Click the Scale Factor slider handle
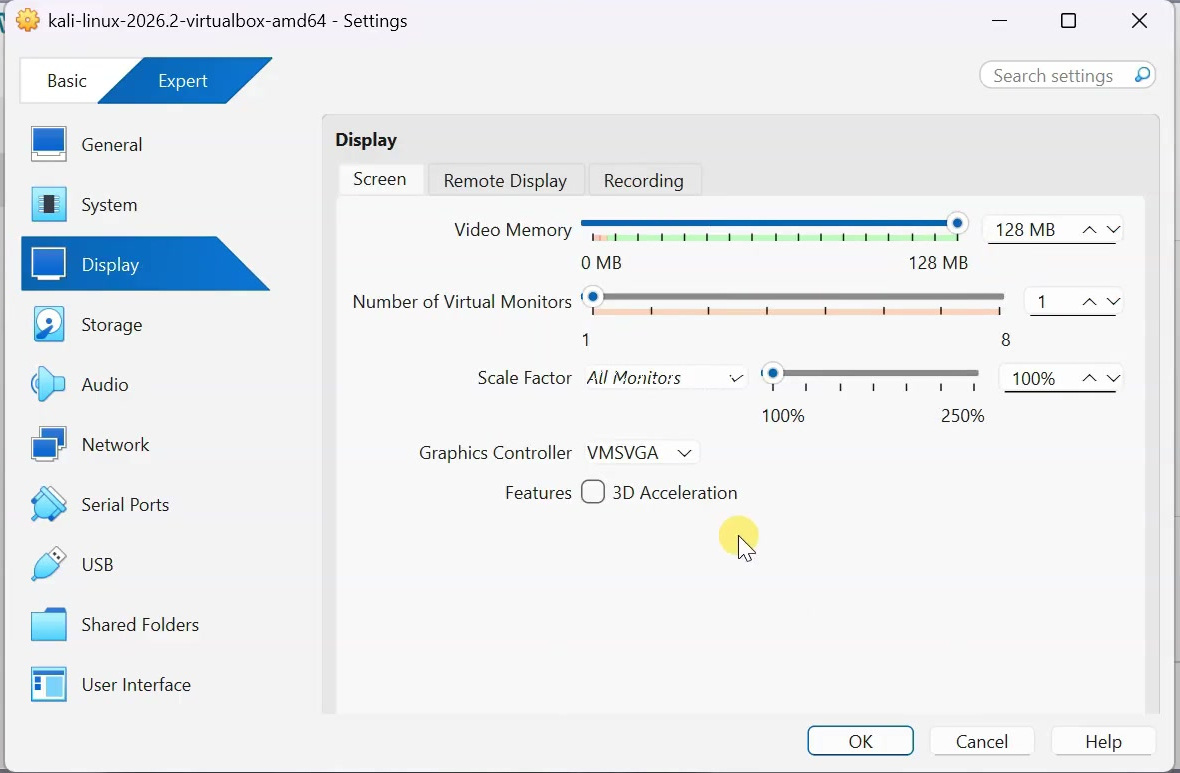1180x773 pixels. pyautogui.click(x=772, y=373)
